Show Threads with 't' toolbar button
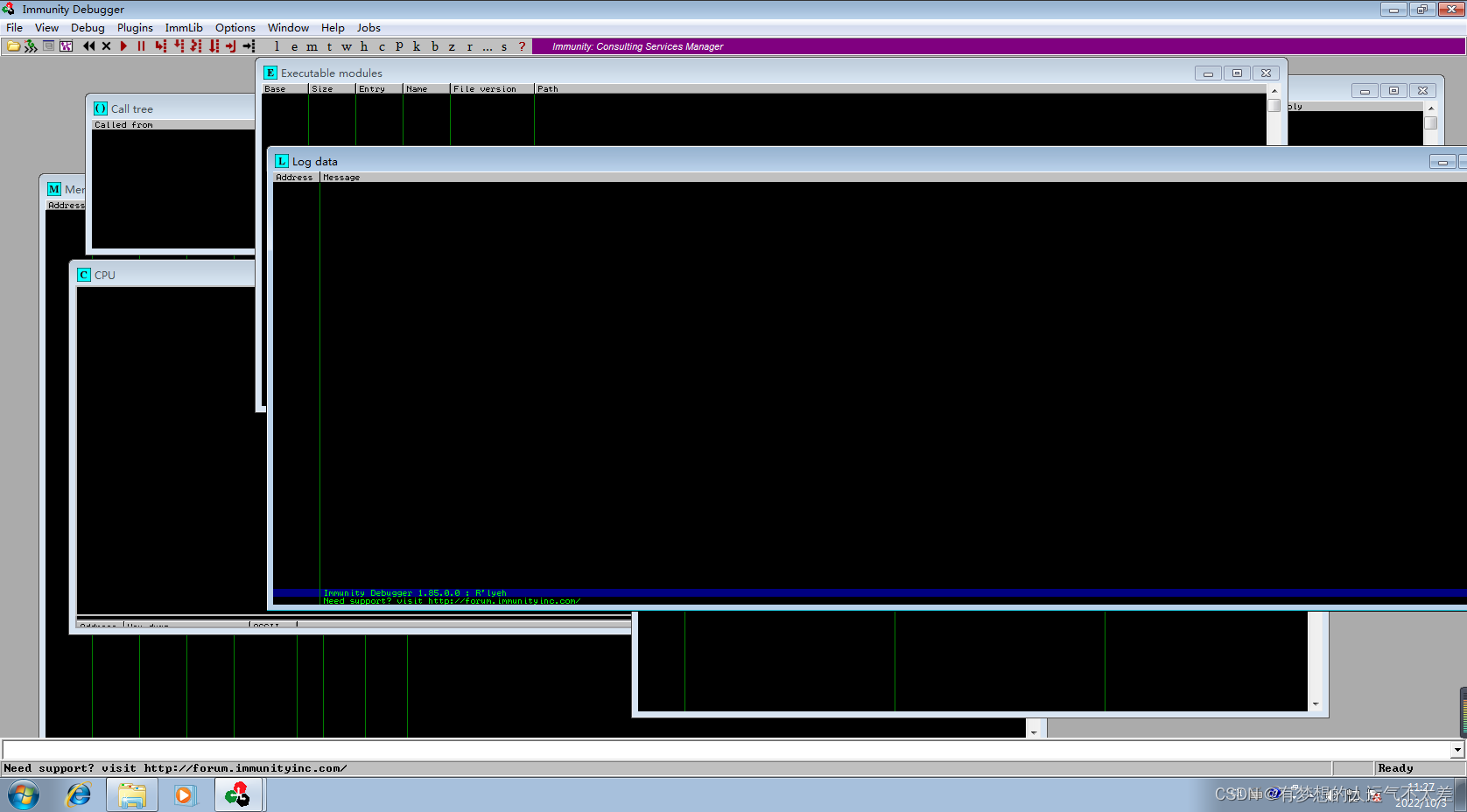This screenshot has height=812, width=1467. (x=329, y=46)
